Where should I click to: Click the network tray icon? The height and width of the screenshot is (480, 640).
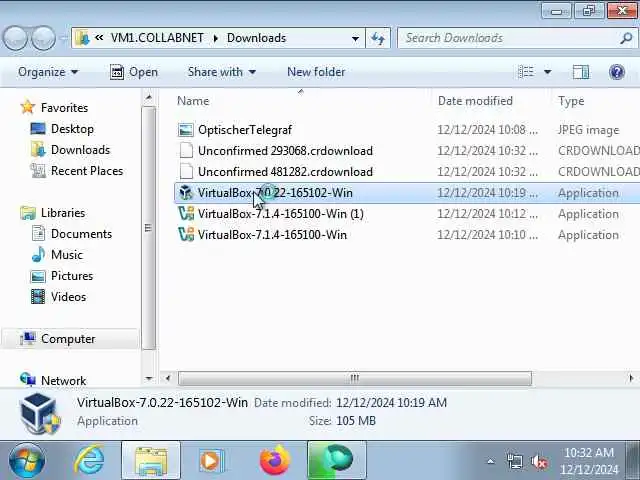[x=515, y=462]
